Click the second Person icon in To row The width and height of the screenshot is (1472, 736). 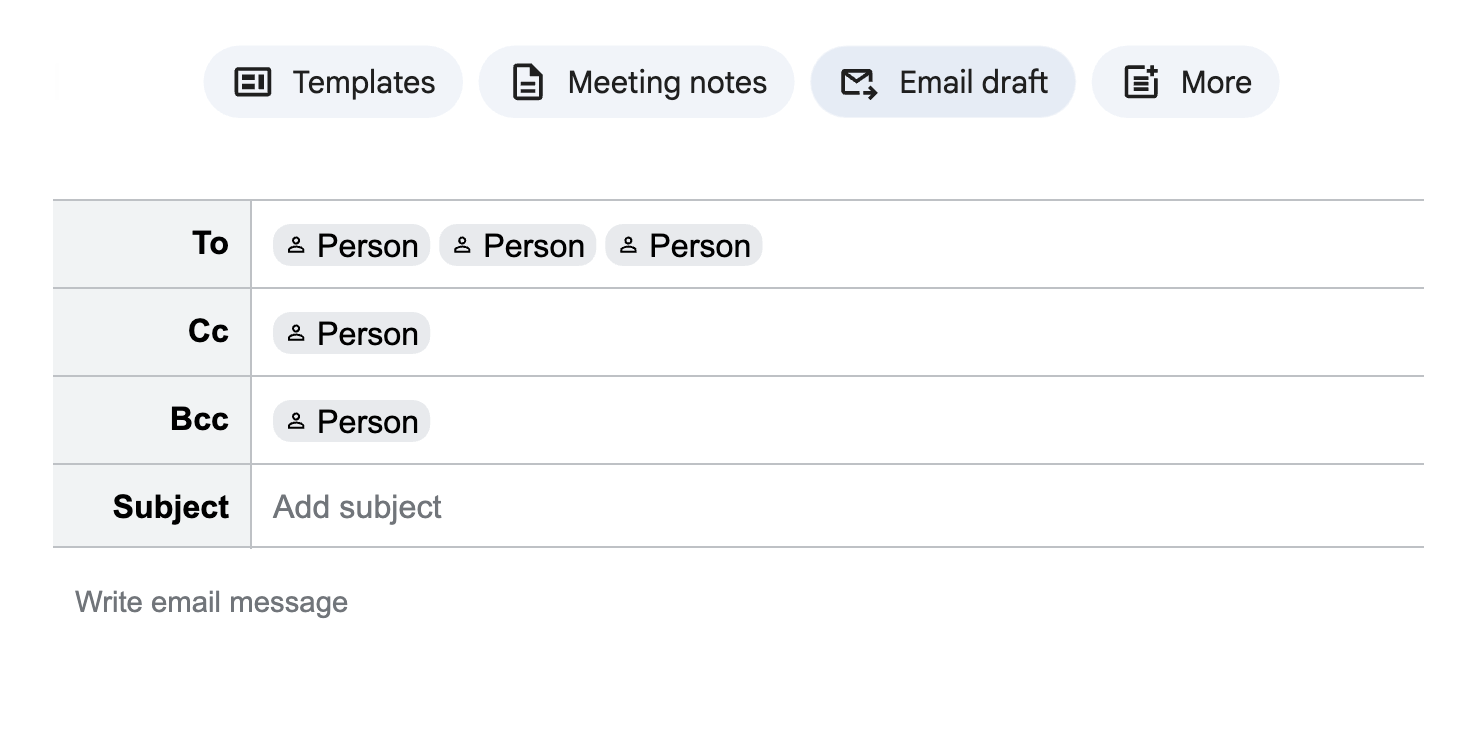point(462,246)
